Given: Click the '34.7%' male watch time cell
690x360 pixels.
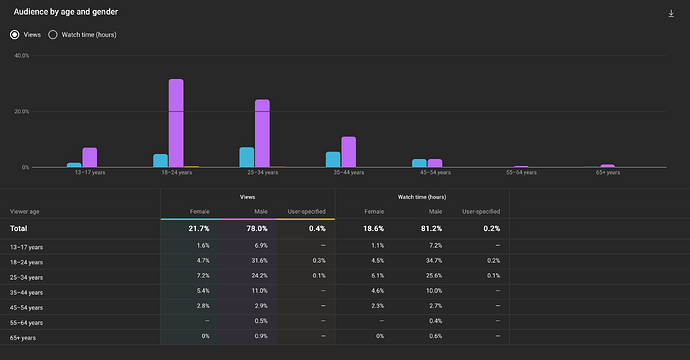Looking at the screenshot, I should [x=434, y=261].
